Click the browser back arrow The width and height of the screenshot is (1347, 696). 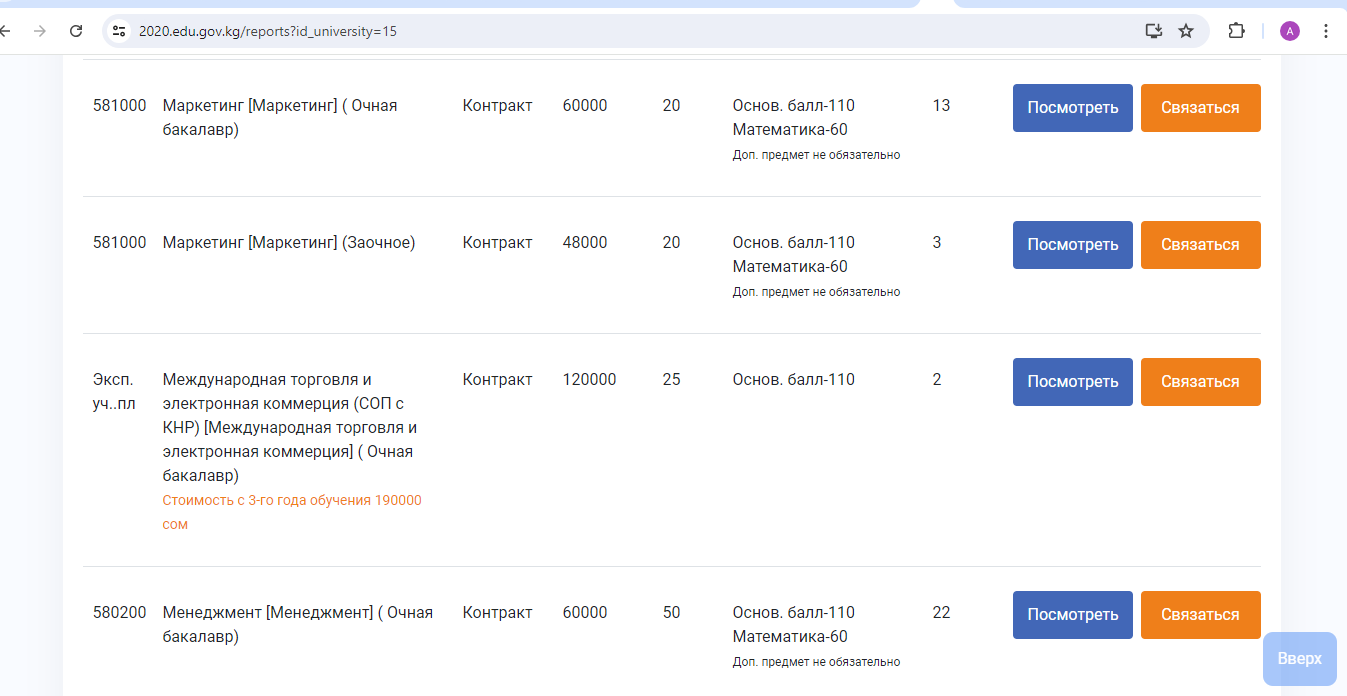5,31
